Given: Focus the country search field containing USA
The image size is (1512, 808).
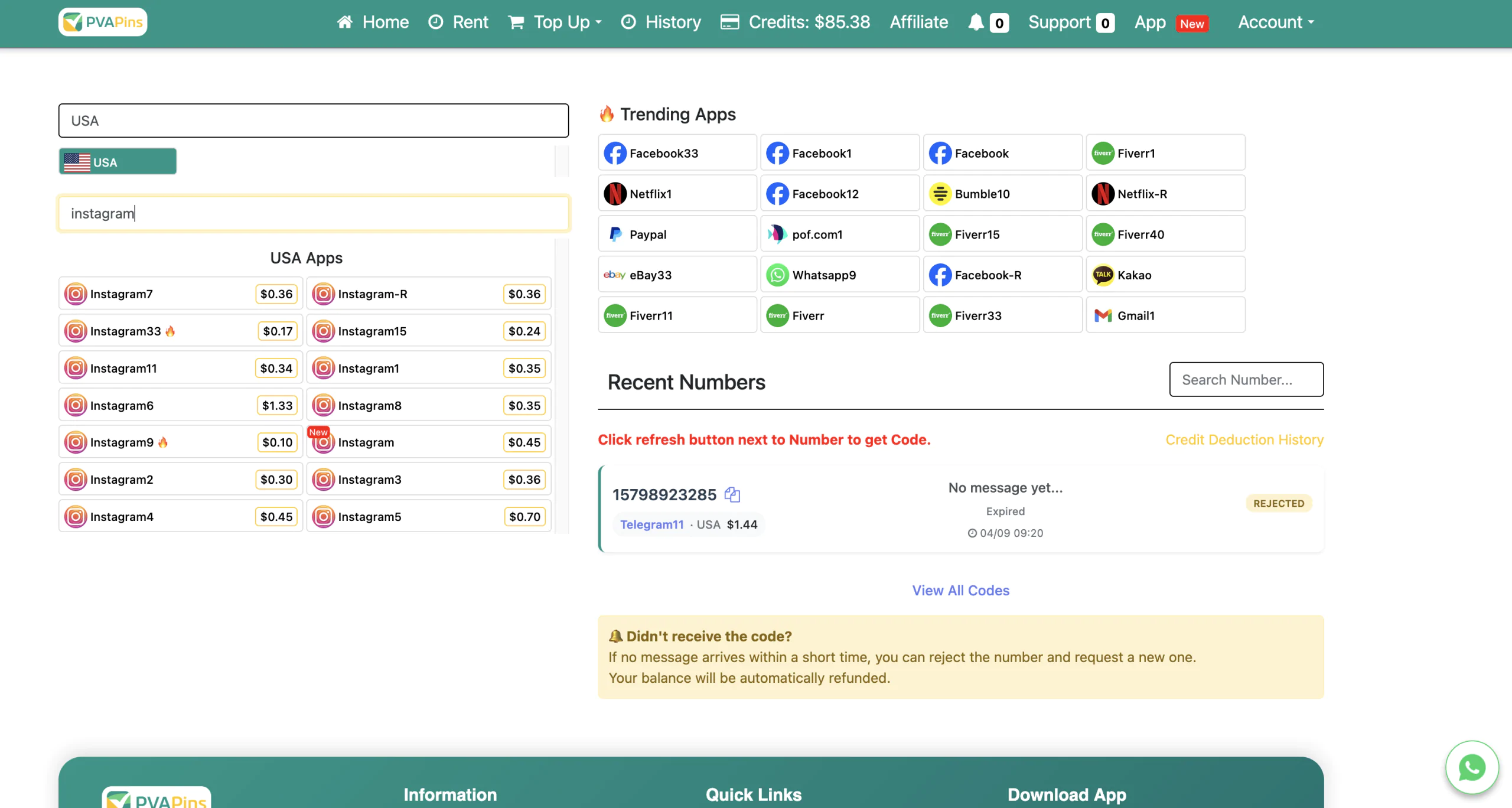Looking at the screenshot, I should click(x=314, y=120).
